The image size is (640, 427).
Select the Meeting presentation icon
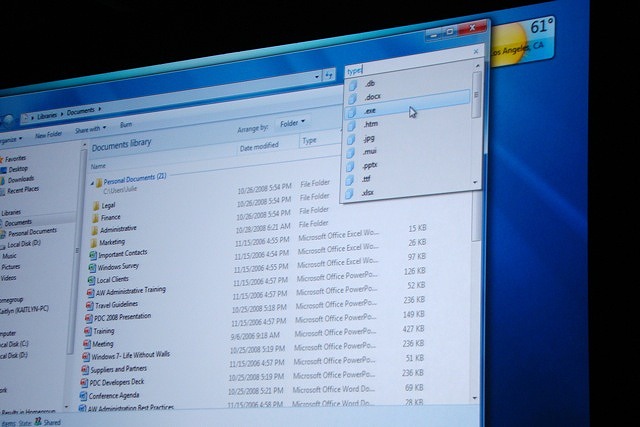click(x=87, y=344)
